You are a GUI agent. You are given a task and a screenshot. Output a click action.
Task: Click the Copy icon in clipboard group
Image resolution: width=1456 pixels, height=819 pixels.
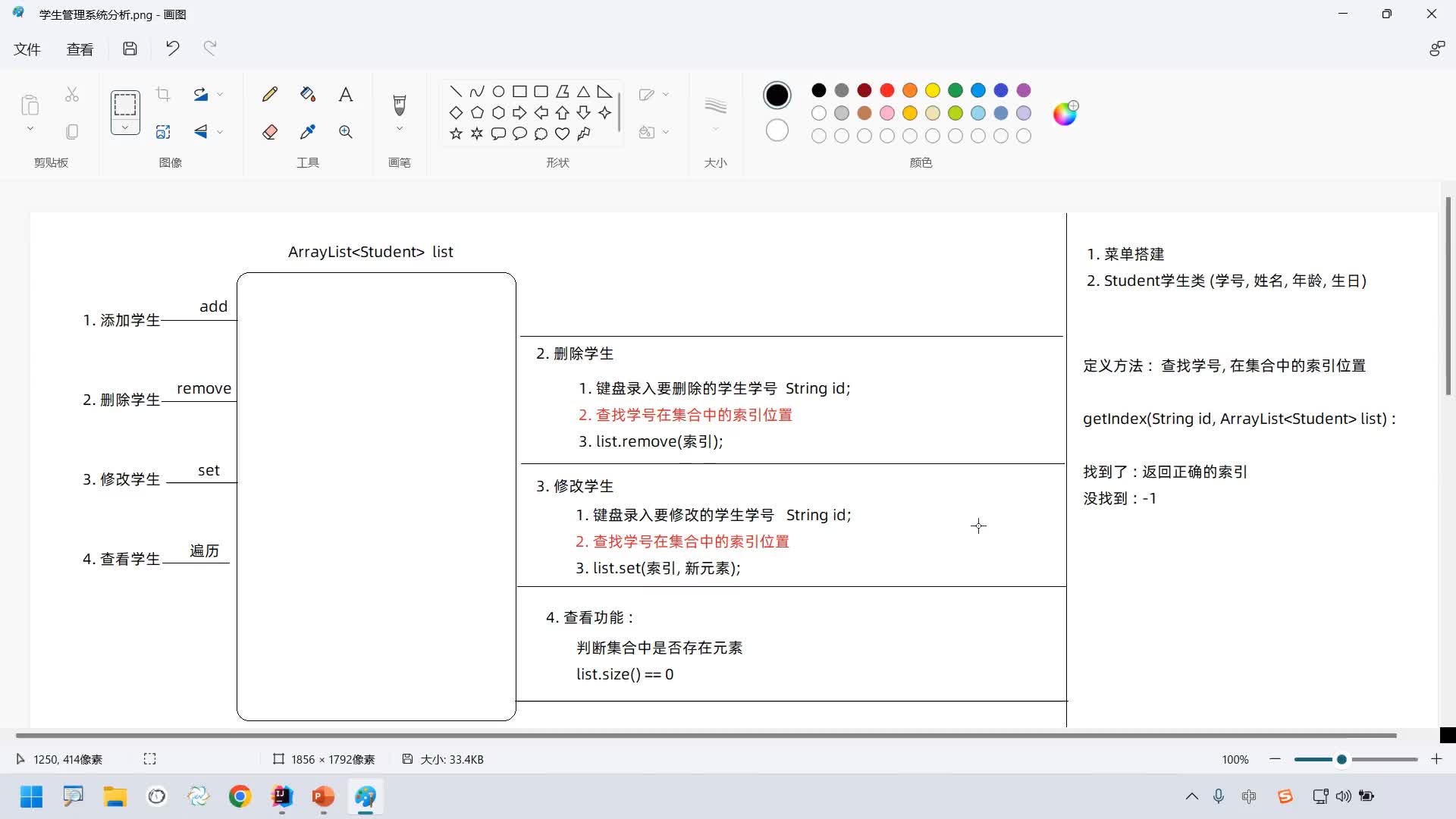click(x=72, y=132)
